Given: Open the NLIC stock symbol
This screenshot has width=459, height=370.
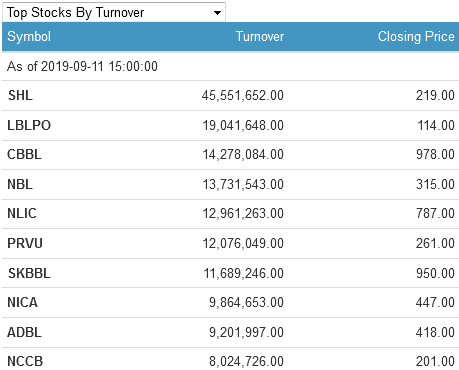Looking at the screenshot, I should (22, 213).
